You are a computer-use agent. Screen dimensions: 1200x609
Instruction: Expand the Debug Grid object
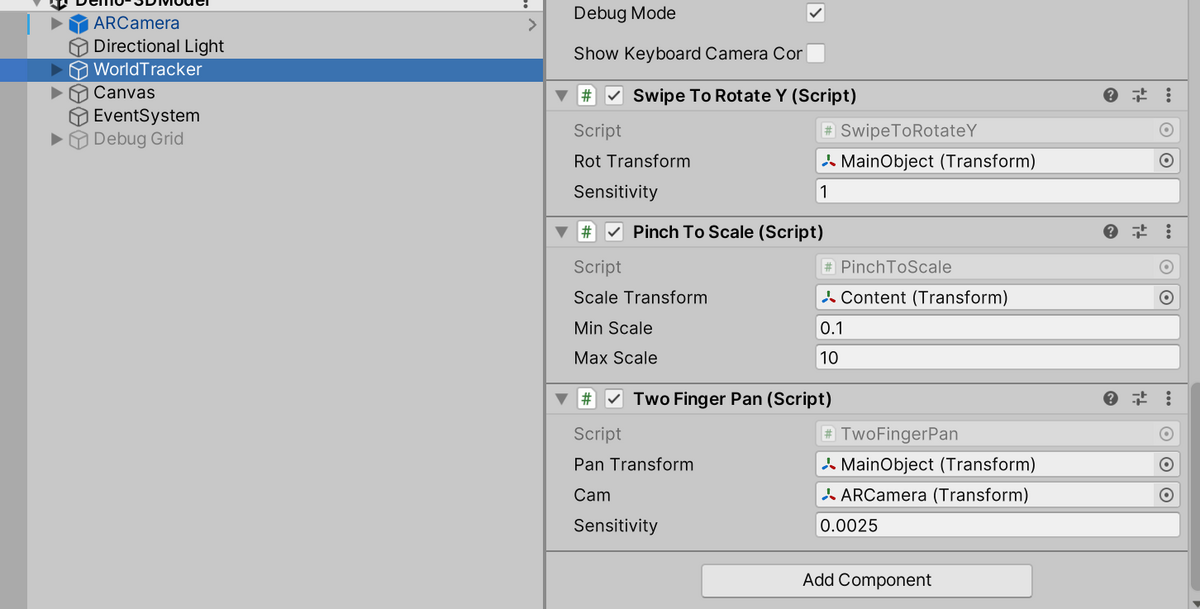point(57,139)
